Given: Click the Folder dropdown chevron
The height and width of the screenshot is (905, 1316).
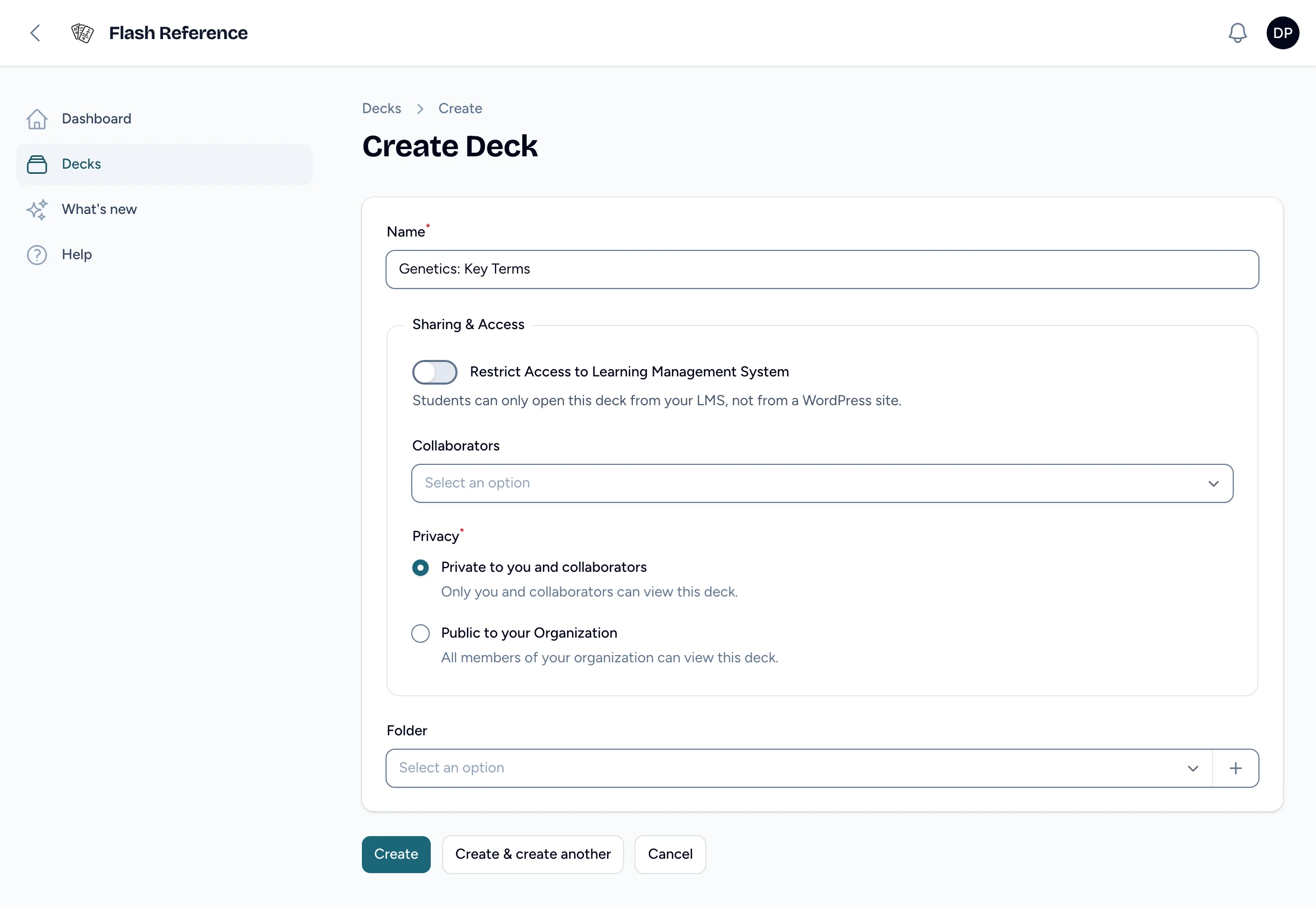Looking at the screenshot, I should [1193, 769].
